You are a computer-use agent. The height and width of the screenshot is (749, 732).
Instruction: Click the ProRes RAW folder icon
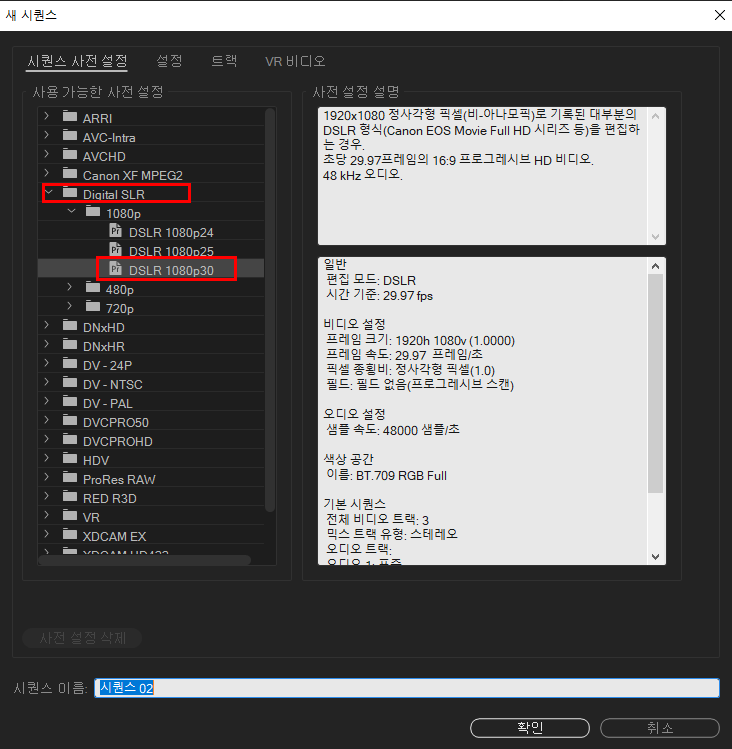click(70, 477)
